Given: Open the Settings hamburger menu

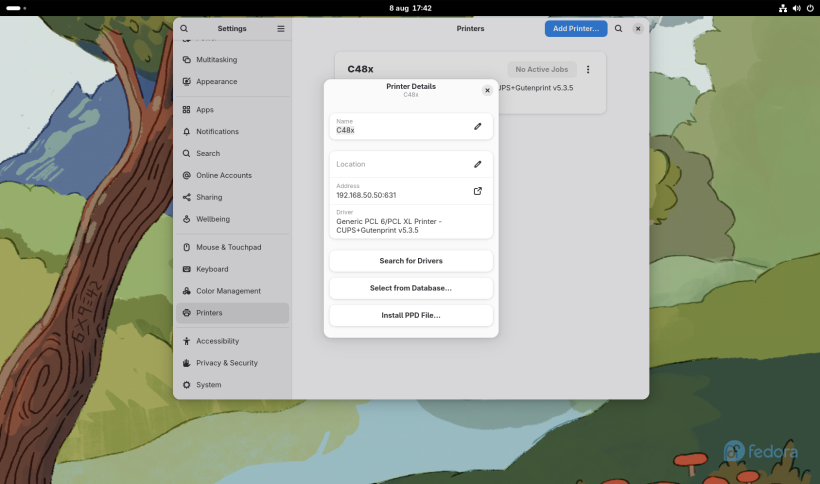Looking at the screenshot, I should click(281, 29).
